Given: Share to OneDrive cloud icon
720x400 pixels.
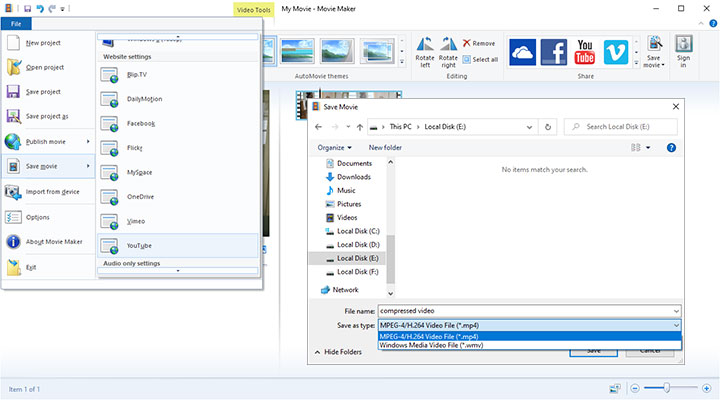Looking at the screenshot, I should coord(522,52).
